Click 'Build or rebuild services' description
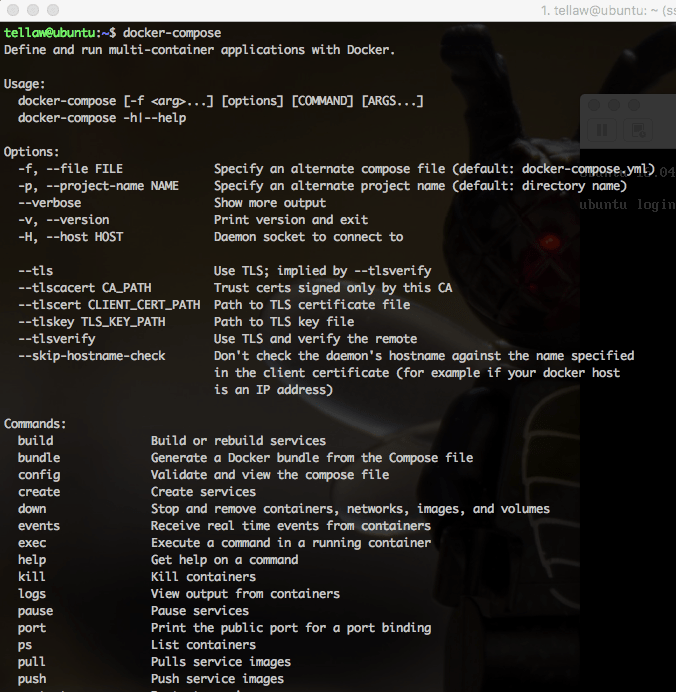 pyautogui.click(x=238, y=441)
